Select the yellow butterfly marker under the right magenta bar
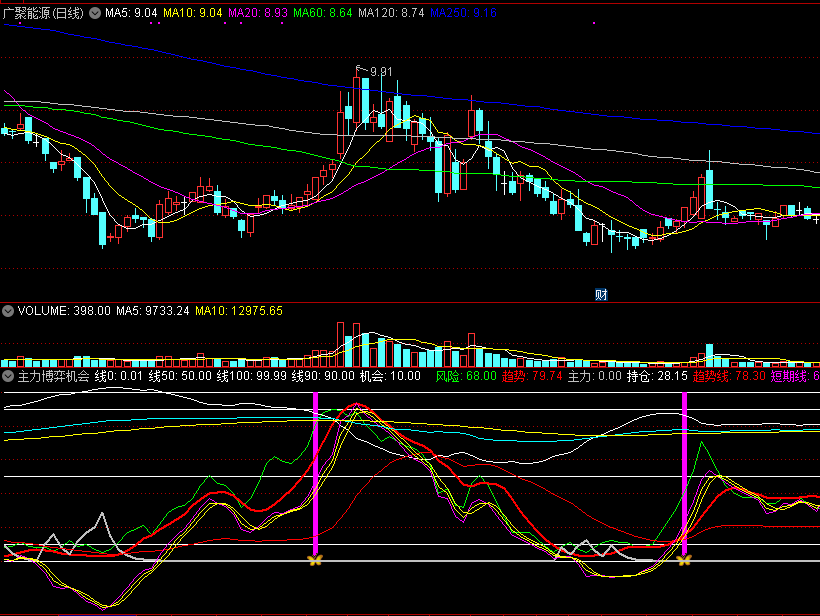This screenshot has width=820, height=616. [x=684, y=561]
